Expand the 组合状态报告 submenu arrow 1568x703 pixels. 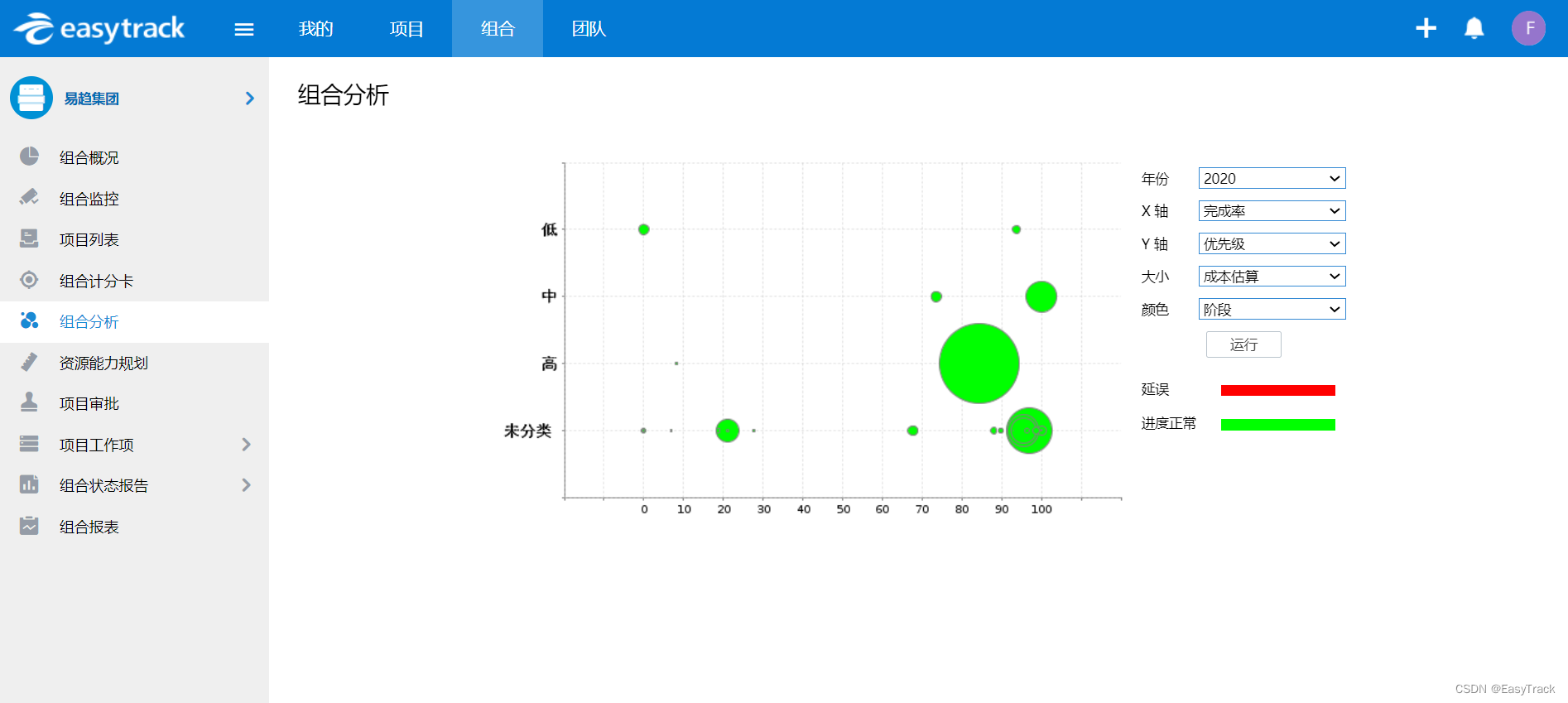(246, 485)
